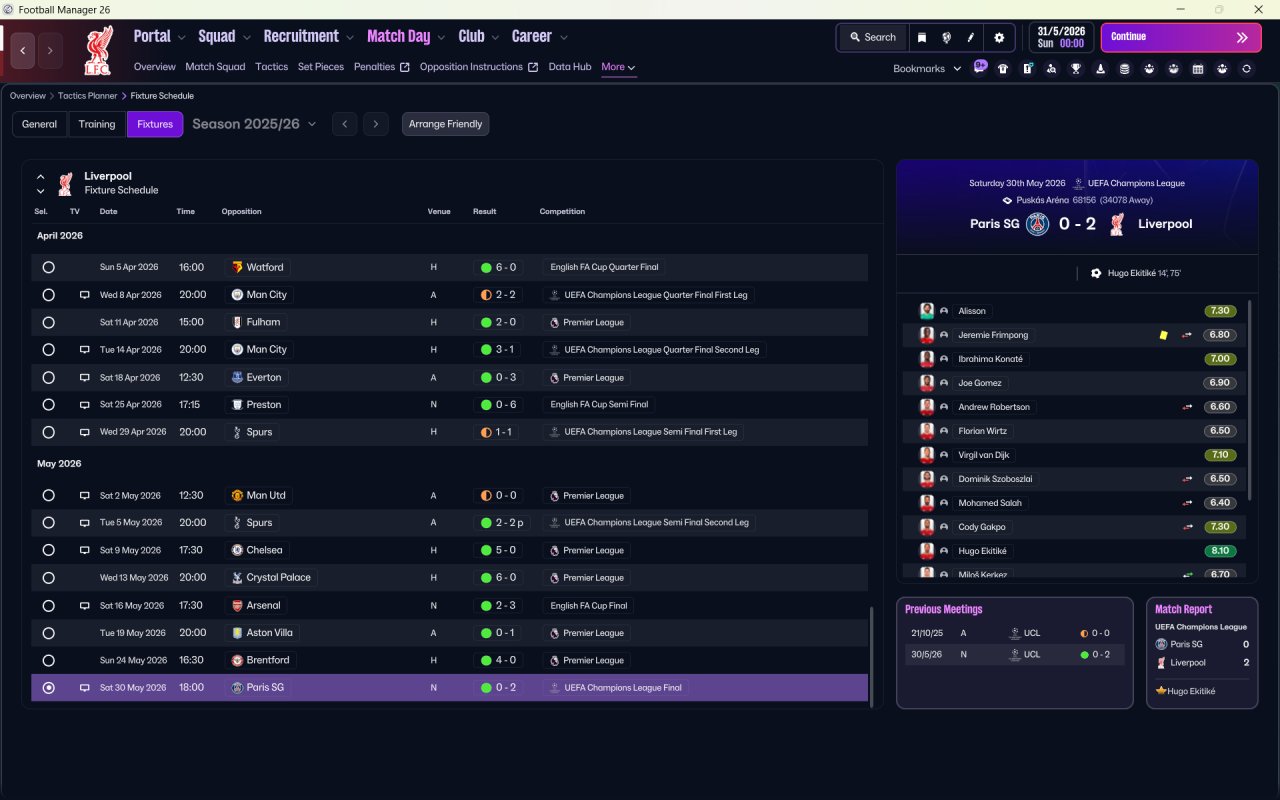Click the training cone icon in bookmarks bar
The height and width of the screenshot is (800, 1280).
click(1100, 69)
